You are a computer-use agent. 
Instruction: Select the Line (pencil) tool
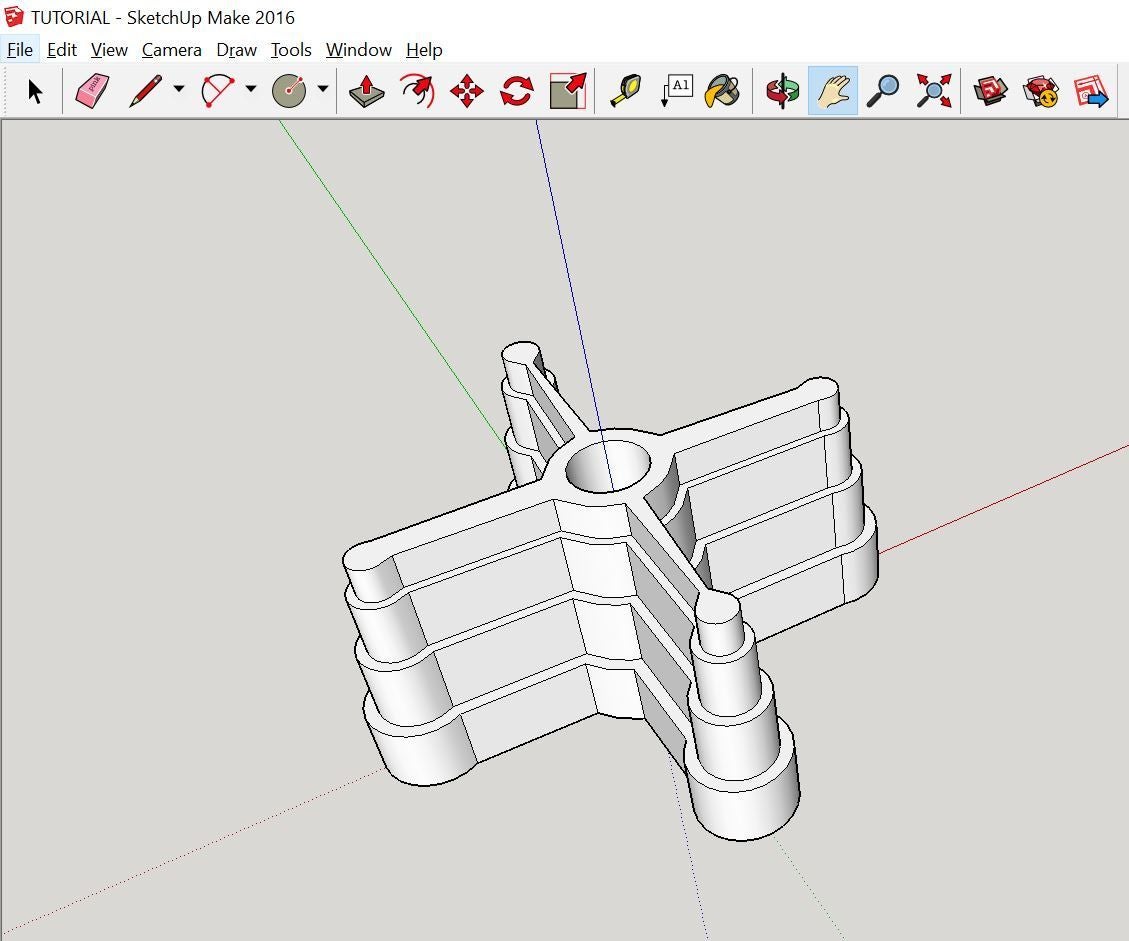tap(143, 90)
